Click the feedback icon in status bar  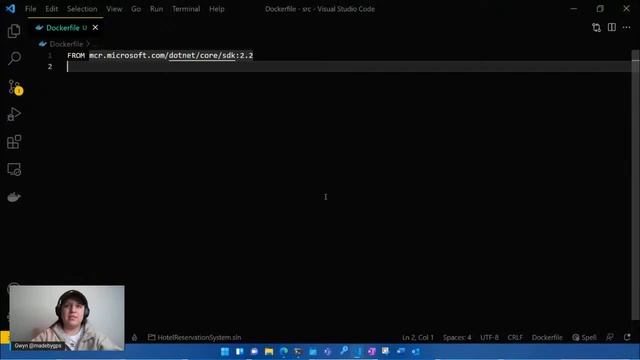(x=610, y=337)
